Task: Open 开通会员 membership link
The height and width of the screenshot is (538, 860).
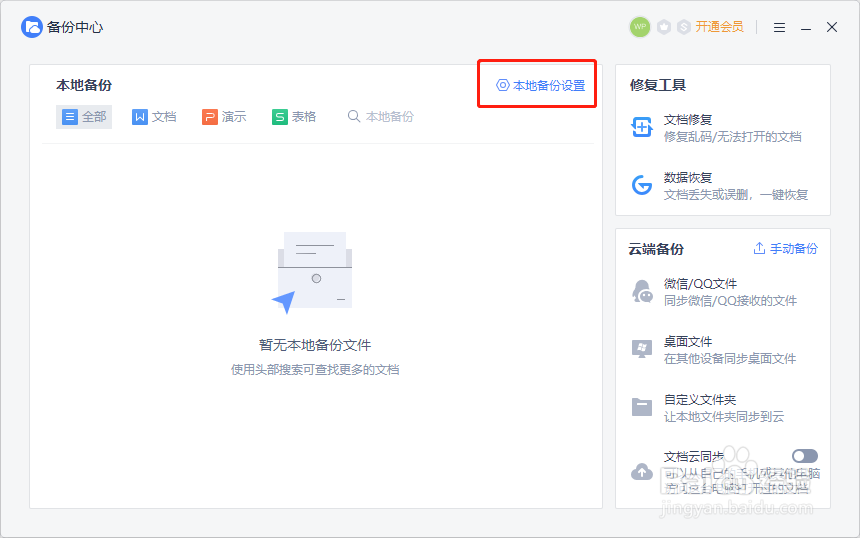Action: coord(719,27)
